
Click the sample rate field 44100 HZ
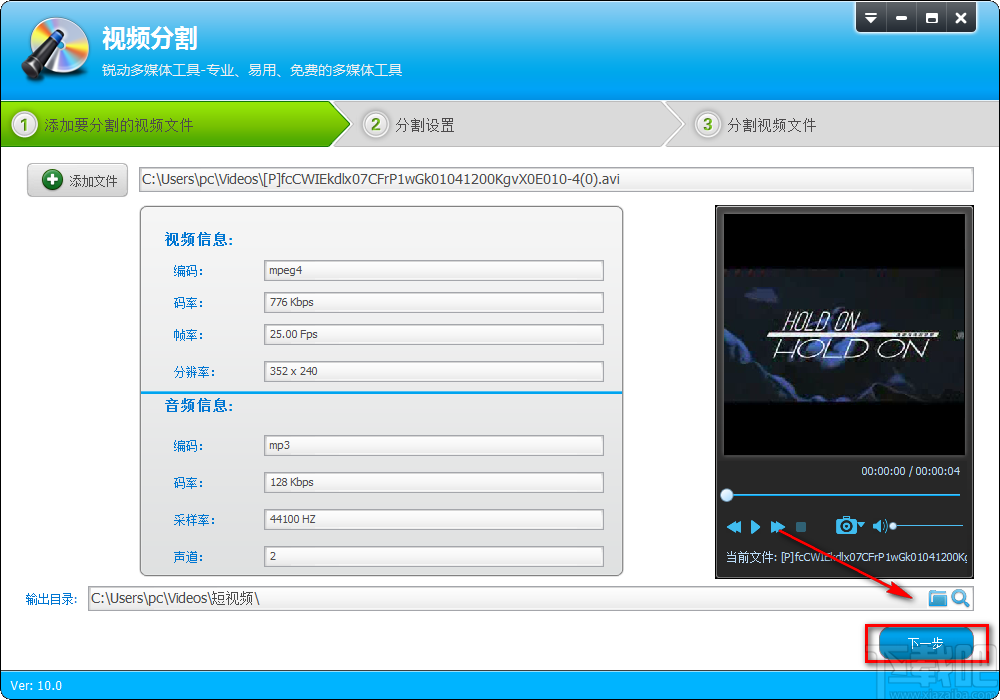(434, 519)
